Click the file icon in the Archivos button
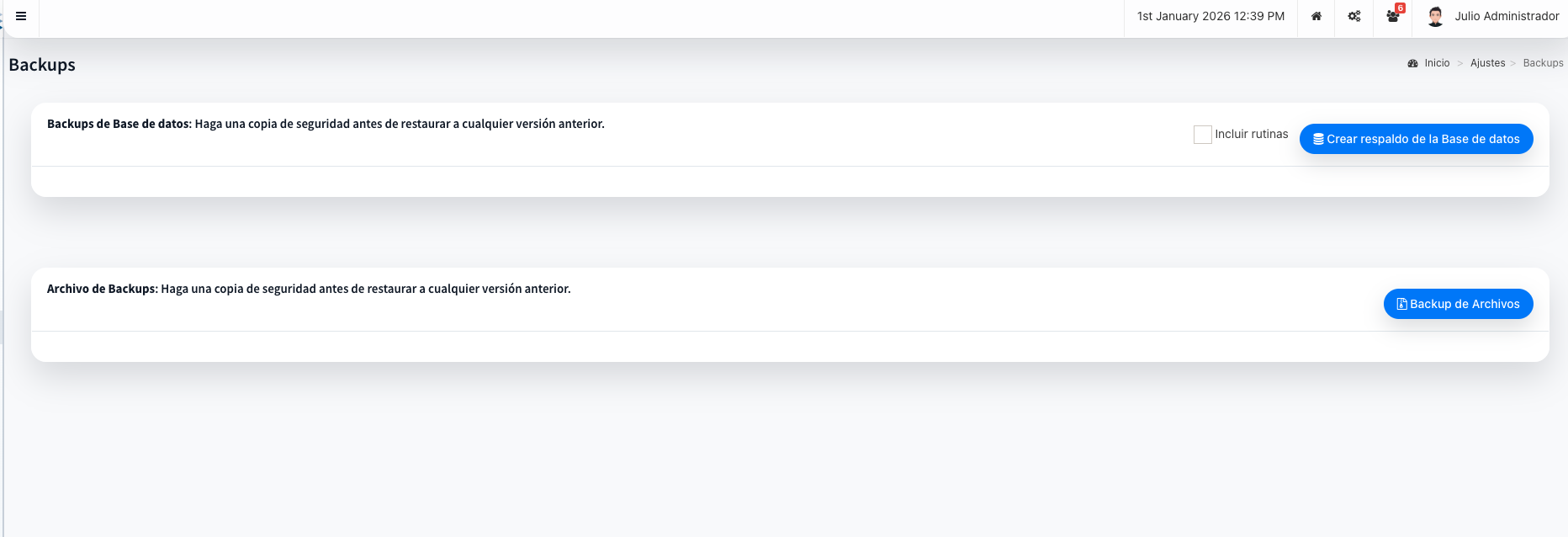Screen dimensions: 1568x537 (1401, 304)
